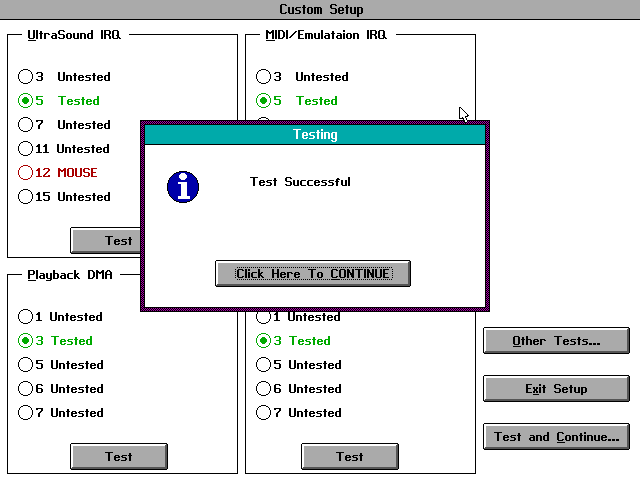Click the MIDI/Emulataion IRQ group label
This screenshot has height=480, width=640.
(326, 35)
